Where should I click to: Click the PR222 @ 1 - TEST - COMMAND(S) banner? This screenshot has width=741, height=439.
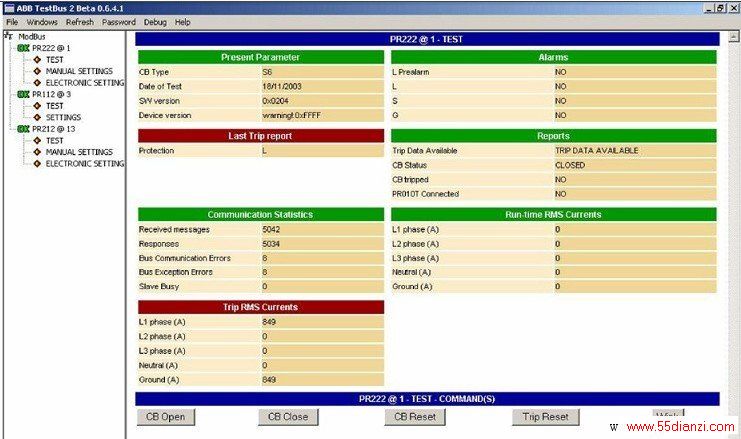pos(427,399)
